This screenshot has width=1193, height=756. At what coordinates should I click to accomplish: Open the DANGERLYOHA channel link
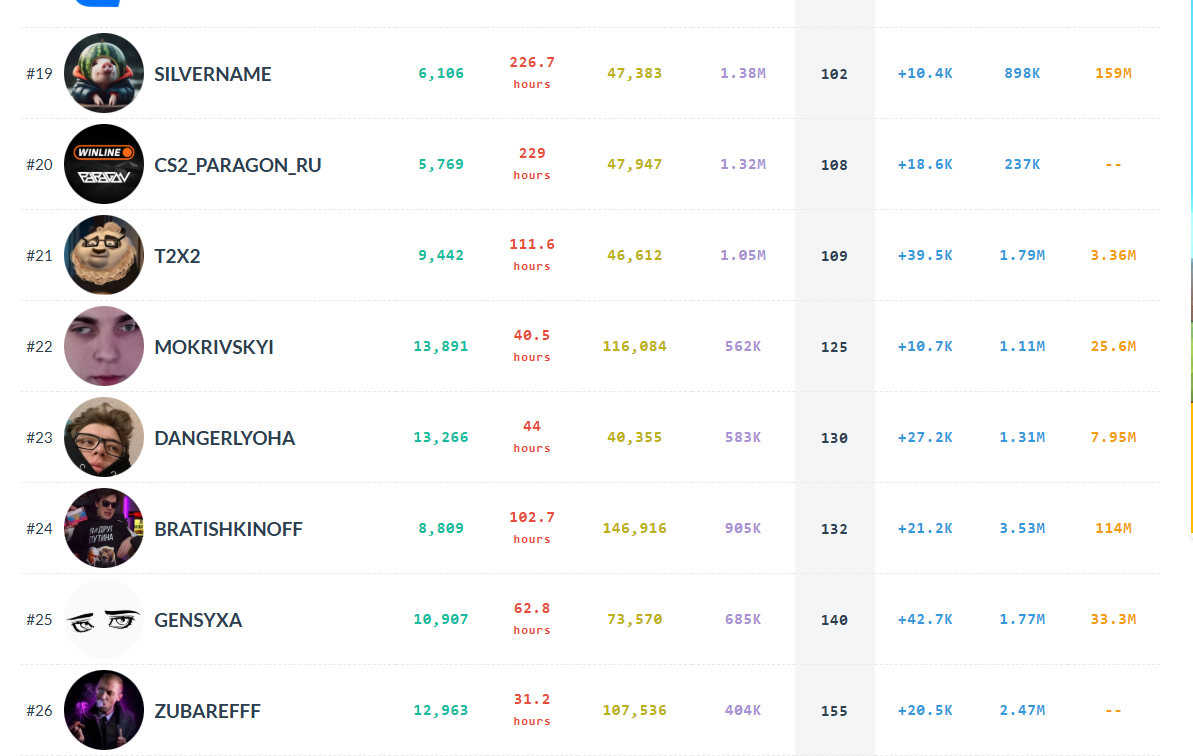pos(224,438)
